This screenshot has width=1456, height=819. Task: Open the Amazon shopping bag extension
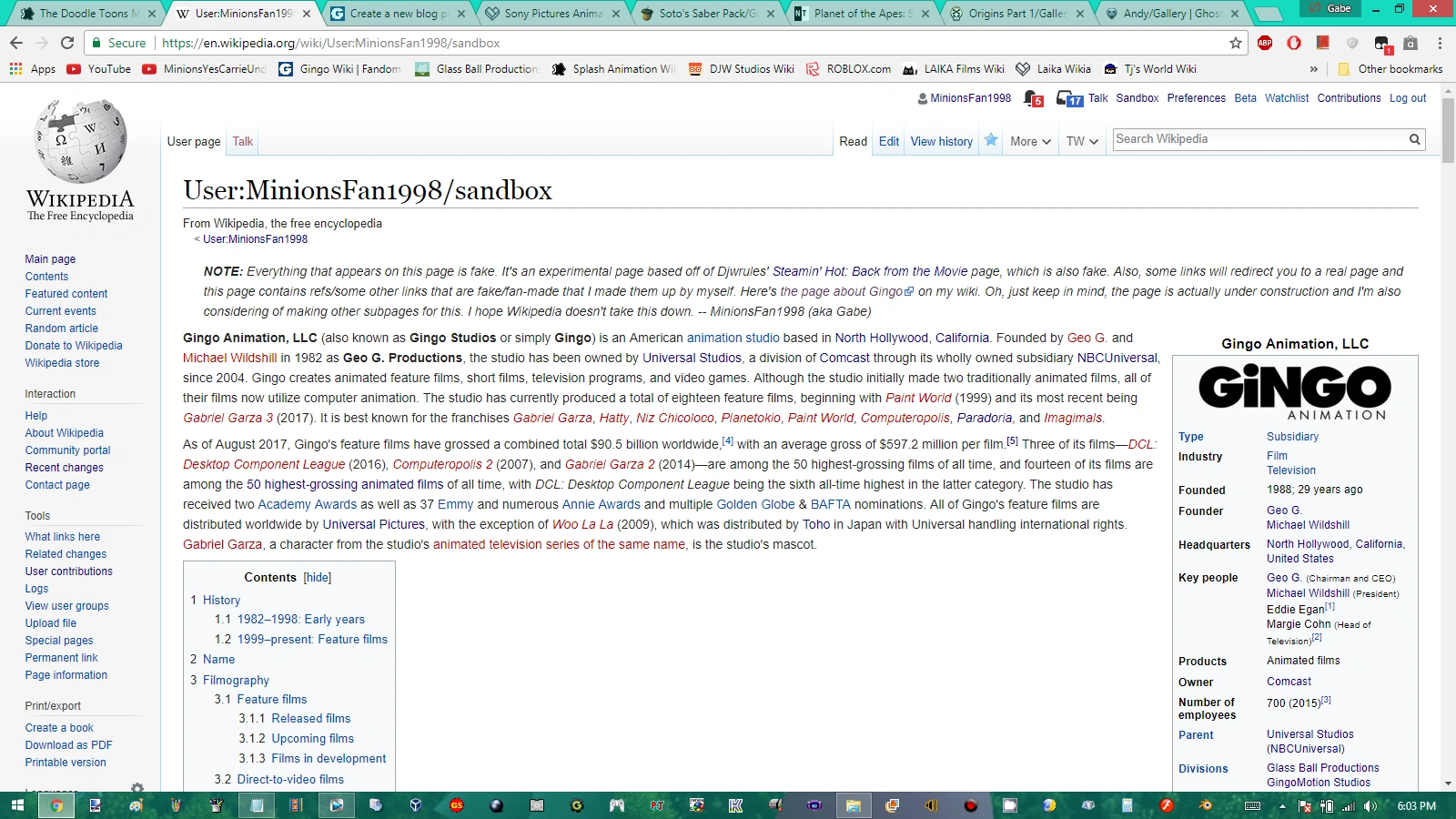pos(1410,43)
